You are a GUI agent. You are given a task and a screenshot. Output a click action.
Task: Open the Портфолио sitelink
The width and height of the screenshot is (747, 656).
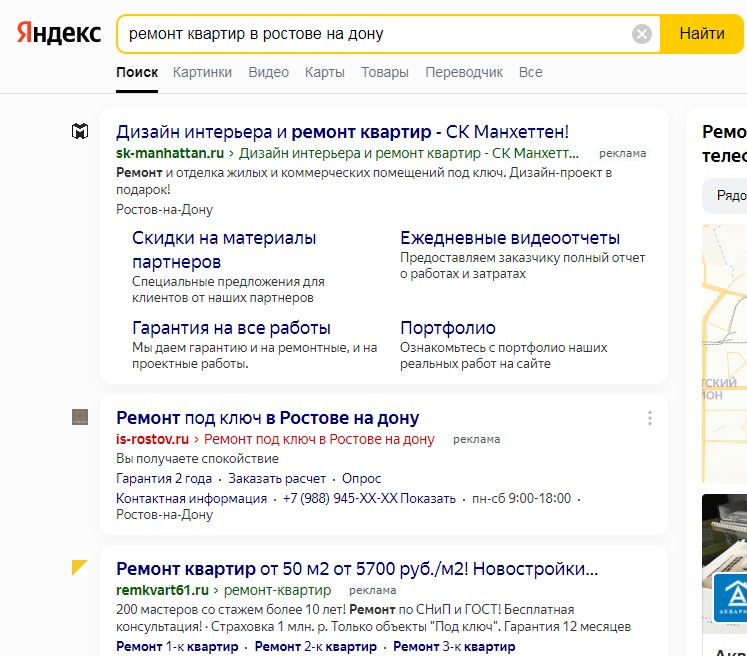(447, 328)
